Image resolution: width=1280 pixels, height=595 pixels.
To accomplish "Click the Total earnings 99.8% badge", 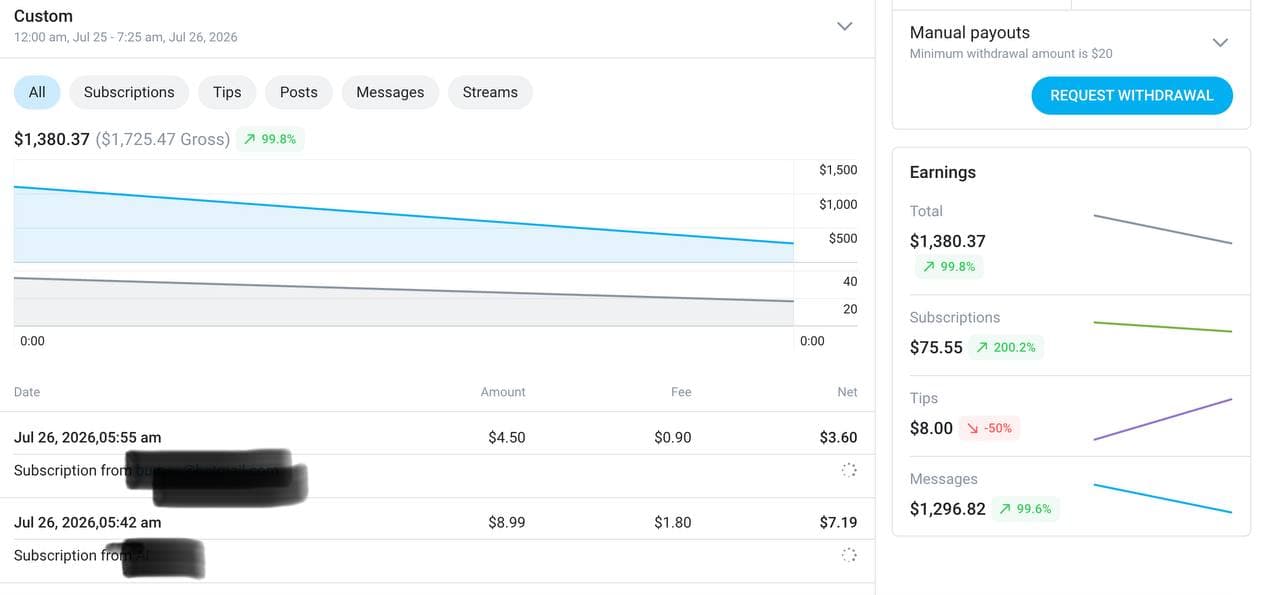I will point(949,266).
